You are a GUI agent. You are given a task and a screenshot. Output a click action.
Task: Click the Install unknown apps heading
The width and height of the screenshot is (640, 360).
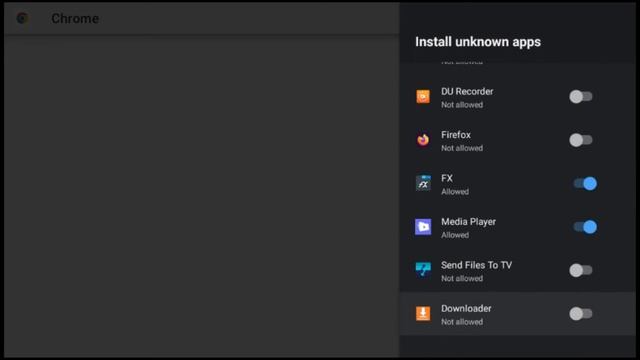point(478,42)
